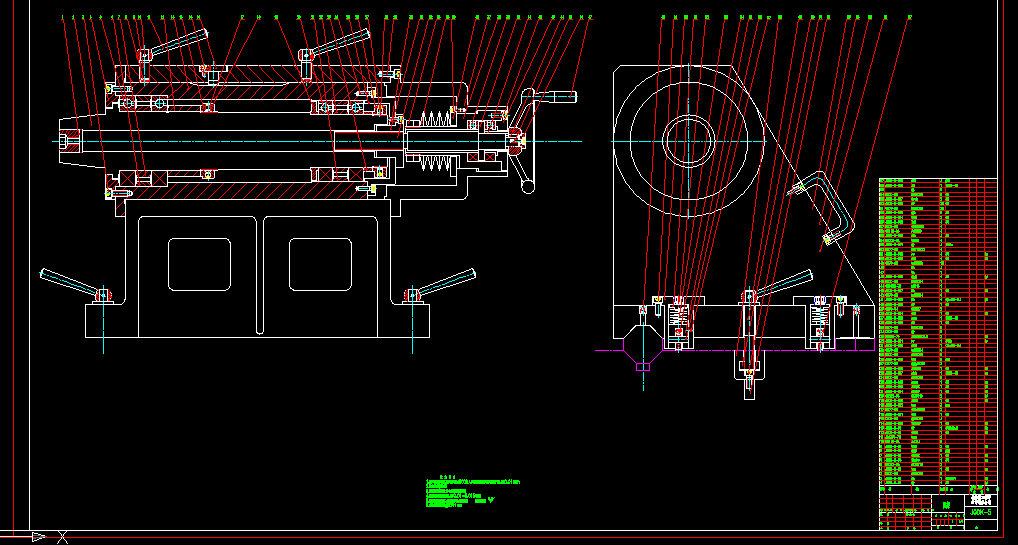Click the left rounded window in the base
This screenshot has width=1018, height=545.
(x=199, y=265)
